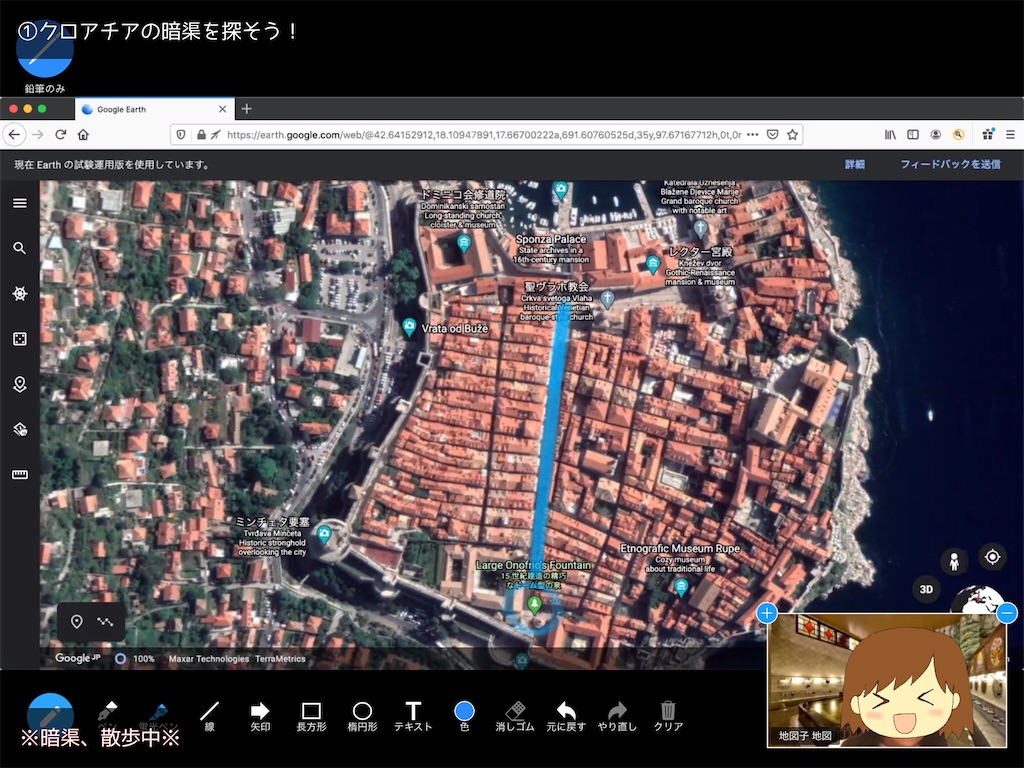Click the Etnografic Museum Rupe marker

click(x=680, y=587)
